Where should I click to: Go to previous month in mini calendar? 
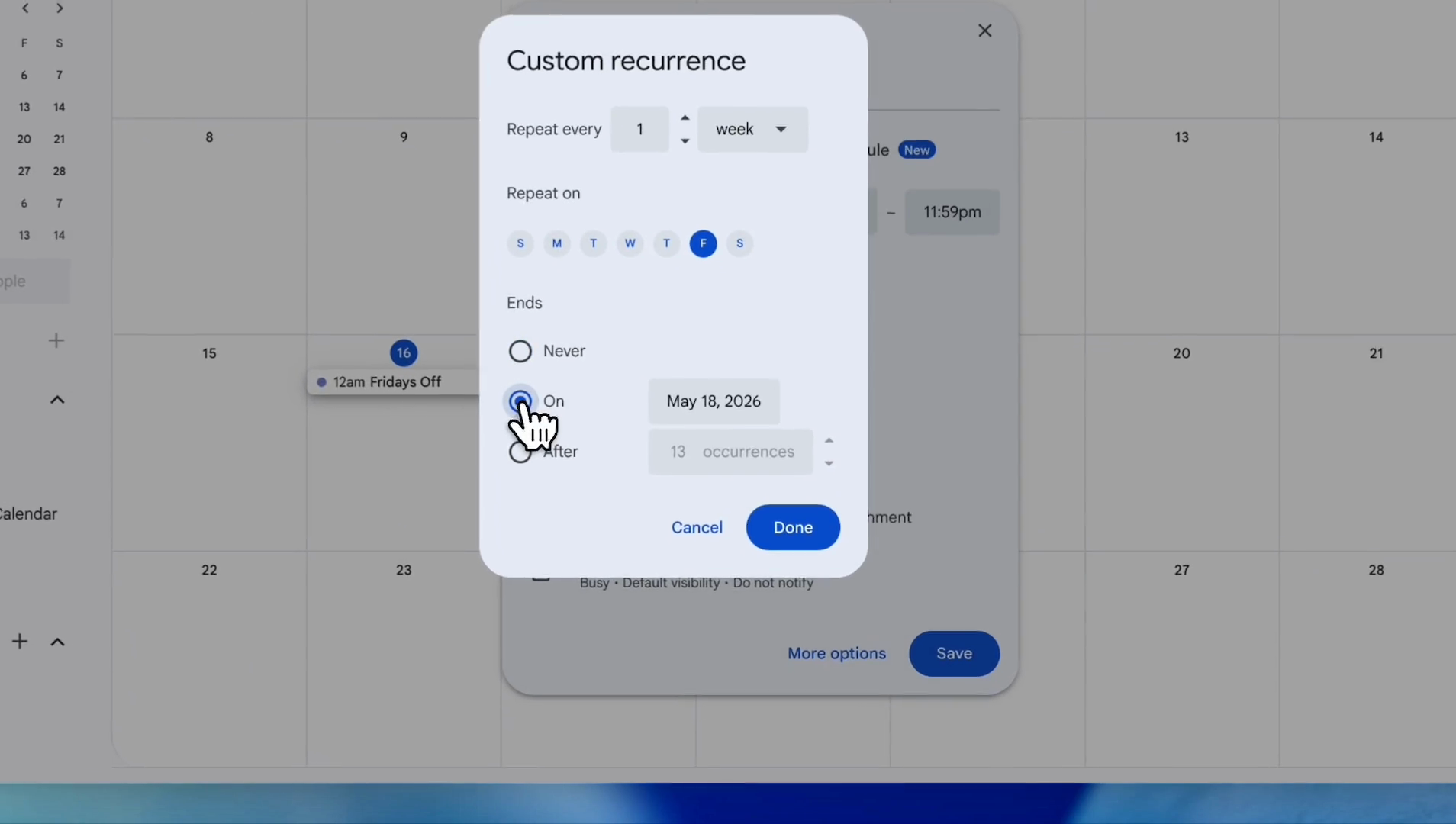pyautogui.click(x=25, y=8)
